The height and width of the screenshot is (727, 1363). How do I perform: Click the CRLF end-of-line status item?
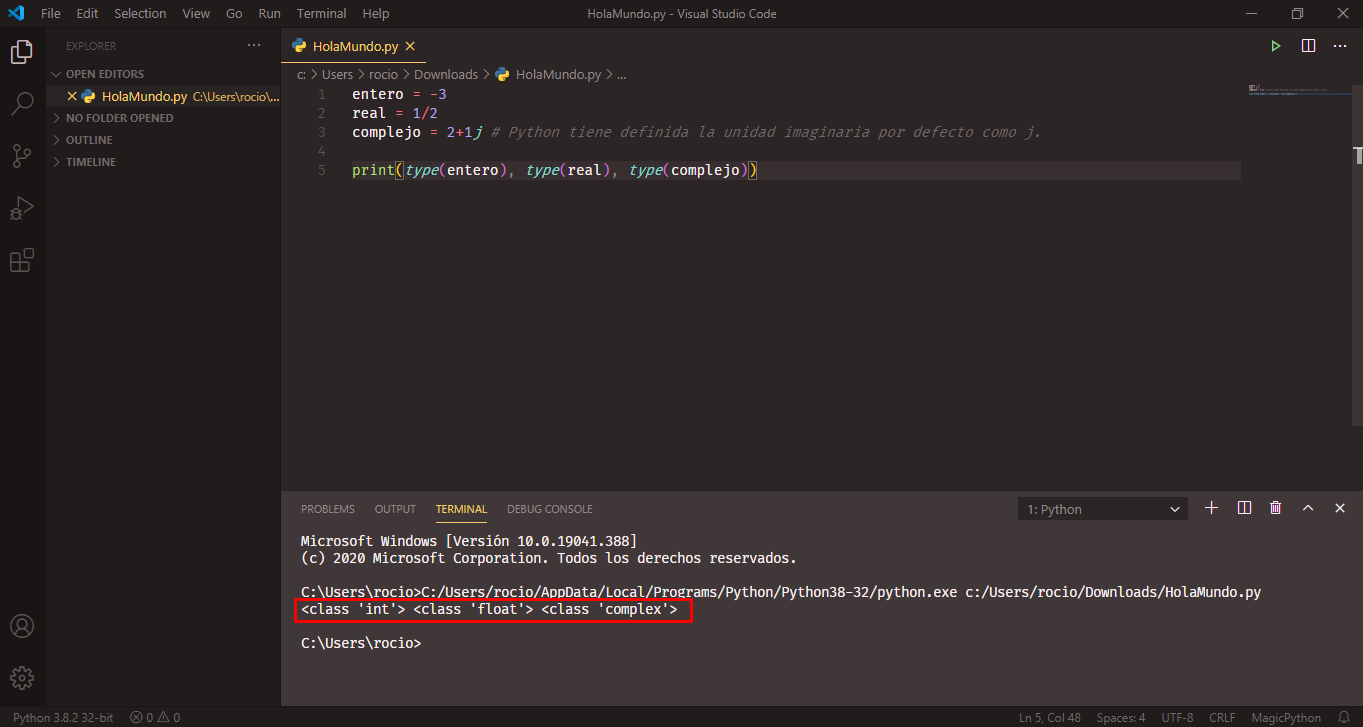click(x=1222, y=717)
